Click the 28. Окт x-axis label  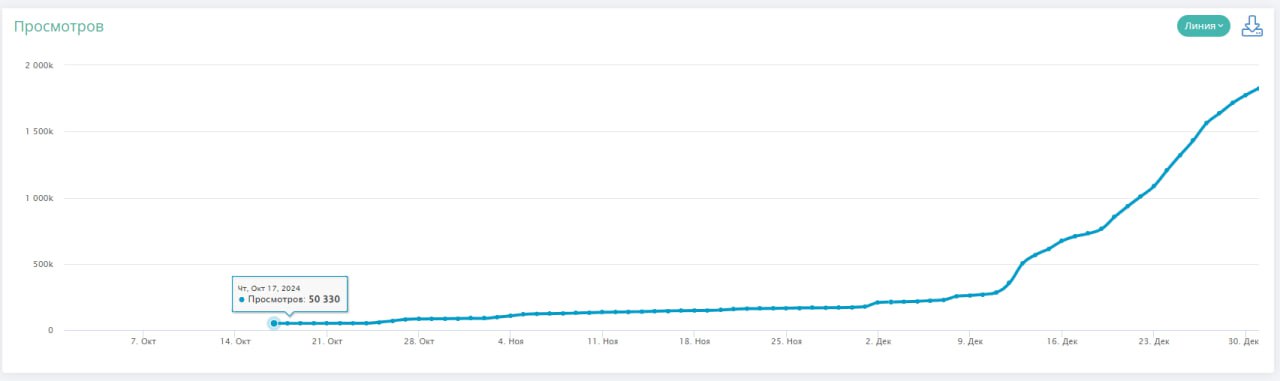coord(419,342)
